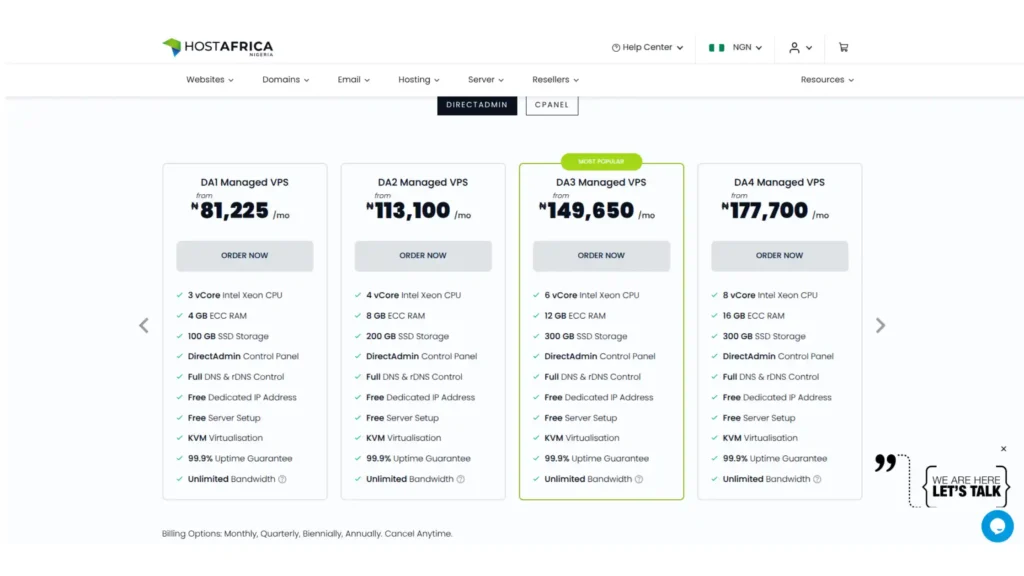Open the NGN currency dropdown
Image resolution: width=1024 pixels, height=576 pixels.
click(x=747, y=48)
